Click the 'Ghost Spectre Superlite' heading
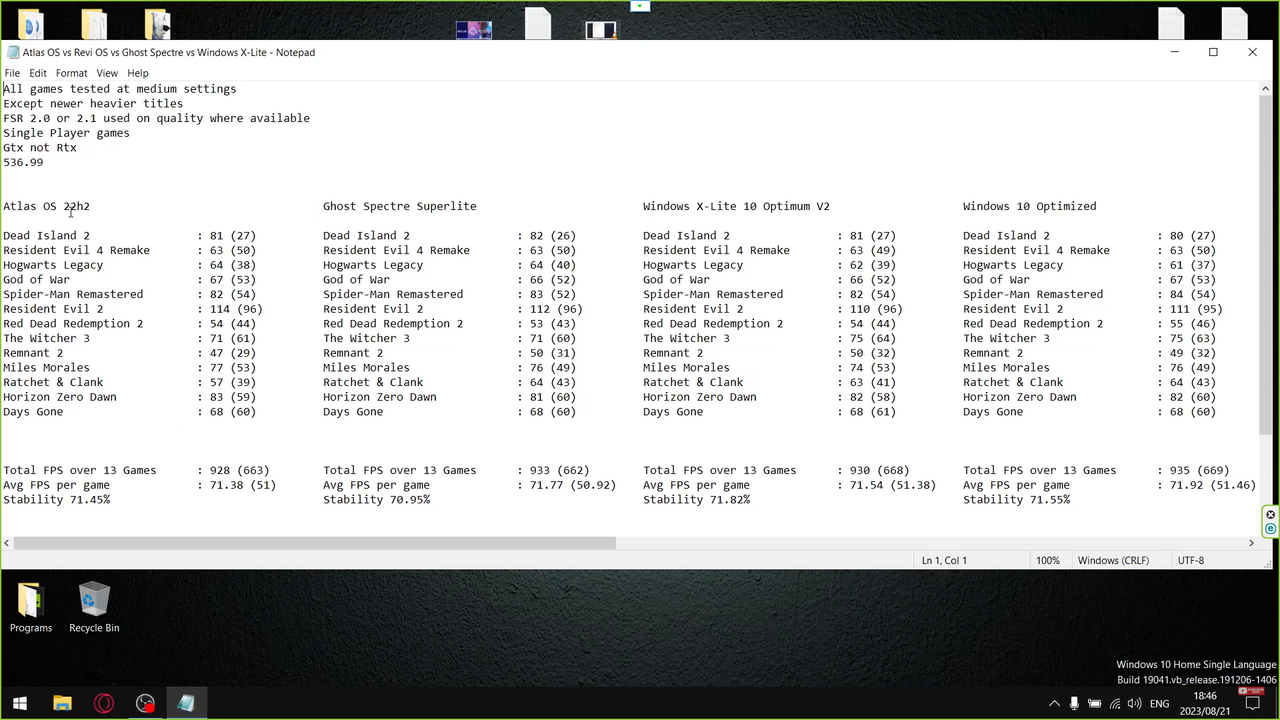 click(400, 206)
